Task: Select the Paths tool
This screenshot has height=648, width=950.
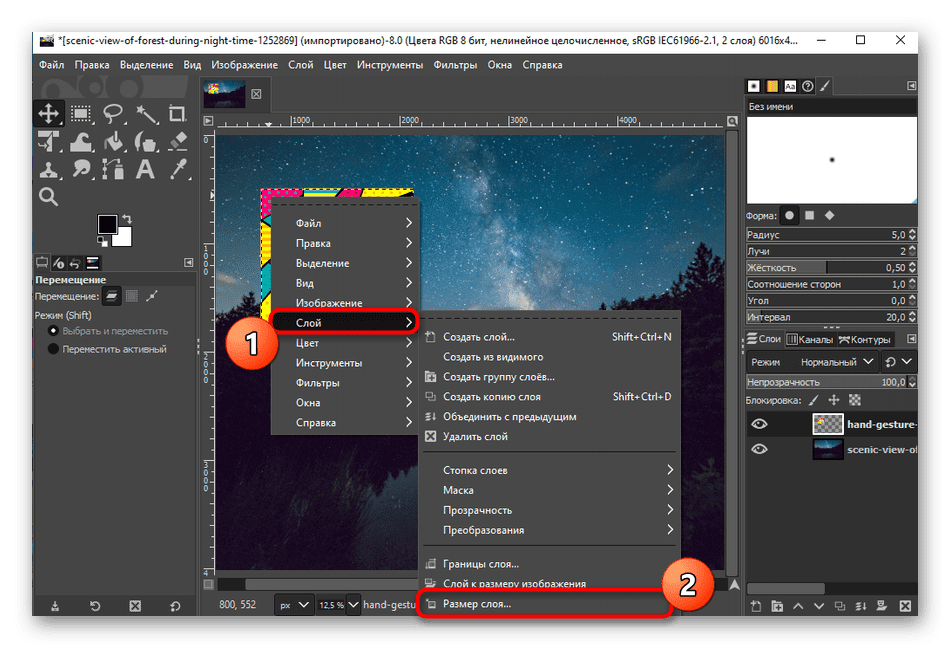Action: point(113,169)
